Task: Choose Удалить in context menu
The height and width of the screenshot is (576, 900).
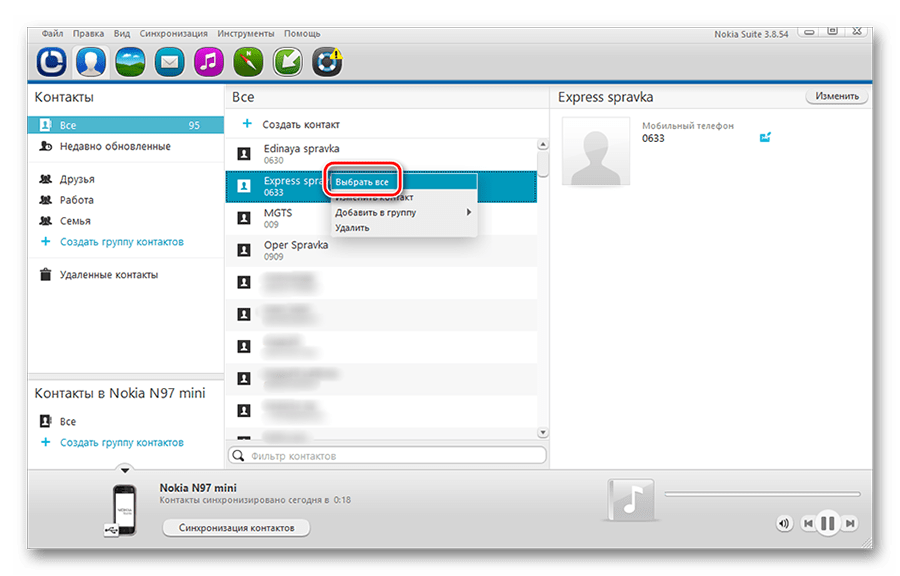Action: (404, 228)
